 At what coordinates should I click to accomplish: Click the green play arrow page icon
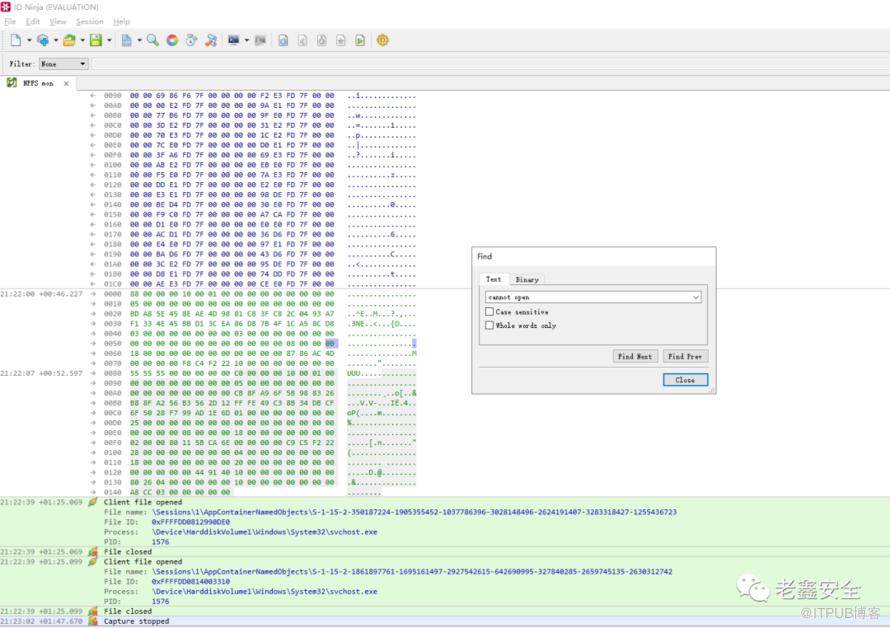[360, 40]
